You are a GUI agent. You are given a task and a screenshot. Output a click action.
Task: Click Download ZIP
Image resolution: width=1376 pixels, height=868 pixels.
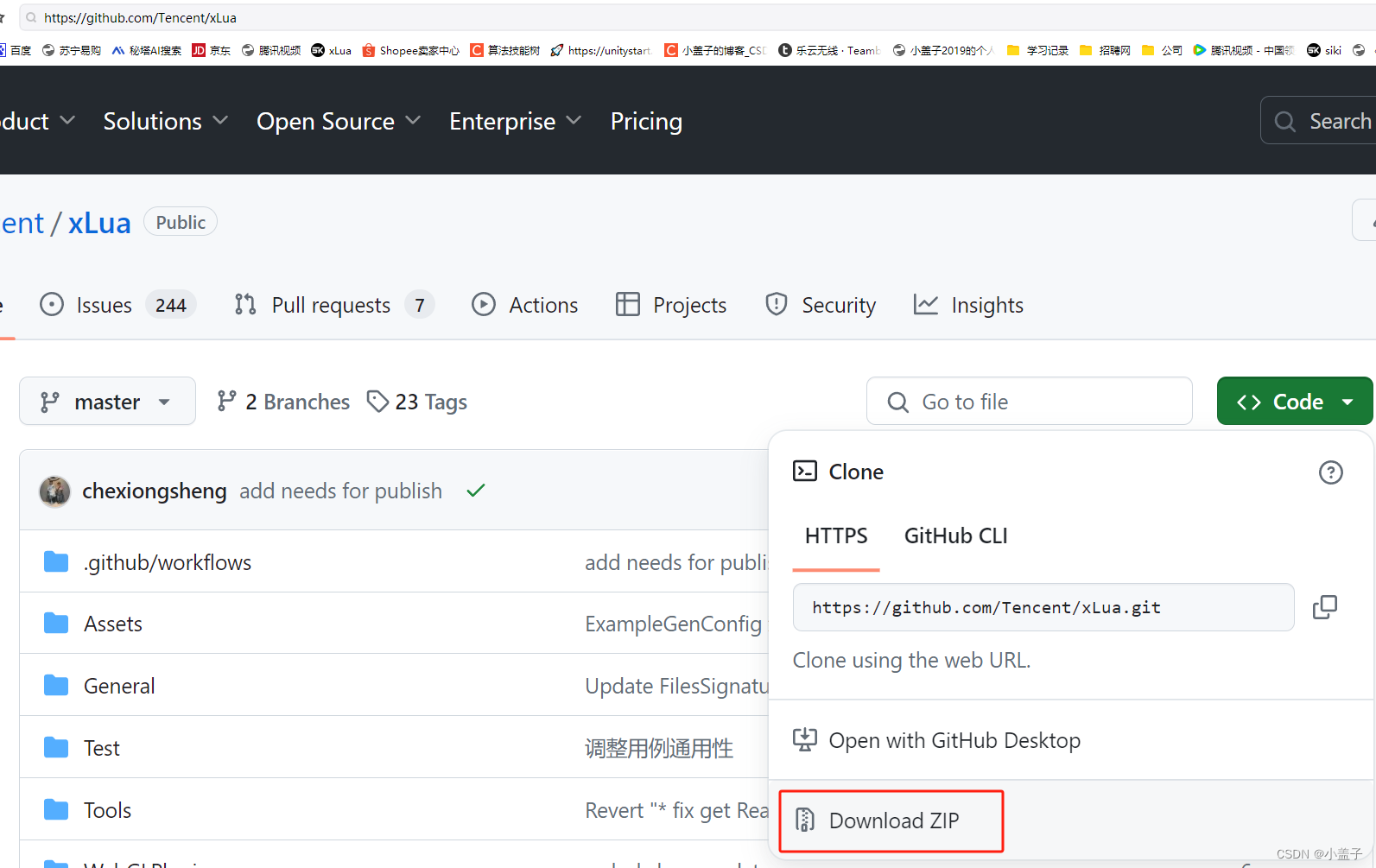pyautogui.click(x=891, y=820)
